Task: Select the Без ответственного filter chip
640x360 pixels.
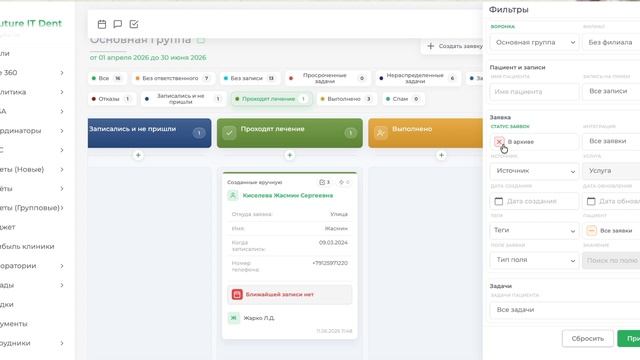Action: (173, 78)
